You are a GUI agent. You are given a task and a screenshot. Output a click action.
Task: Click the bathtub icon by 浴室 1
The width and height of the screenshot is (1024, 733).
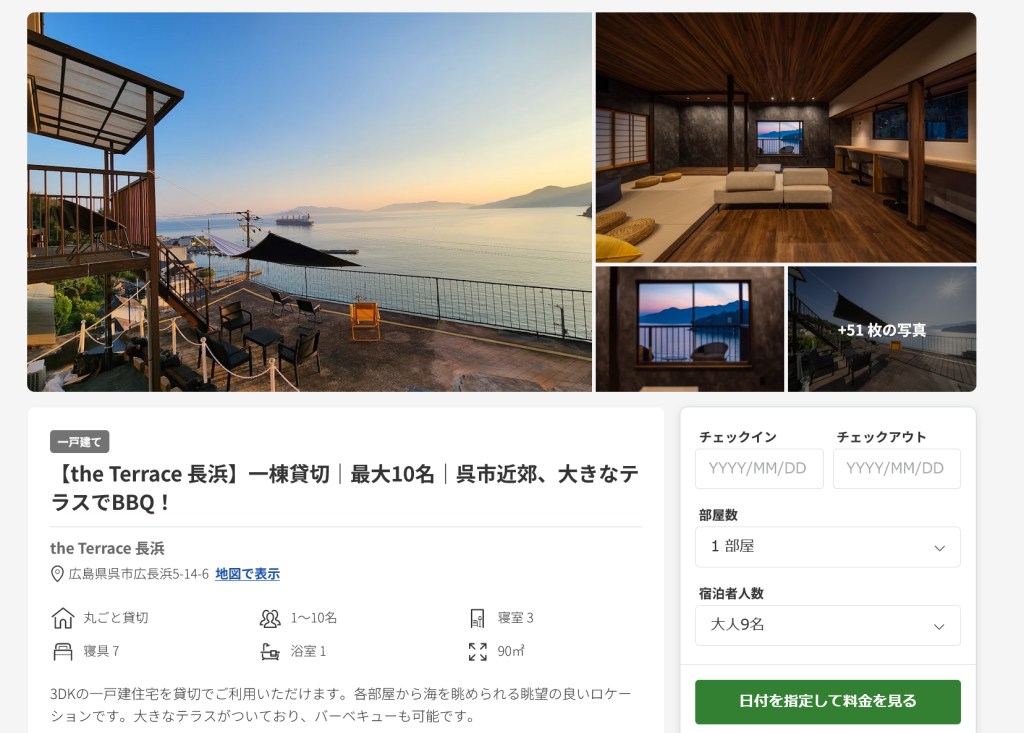(x=270, y=651)
